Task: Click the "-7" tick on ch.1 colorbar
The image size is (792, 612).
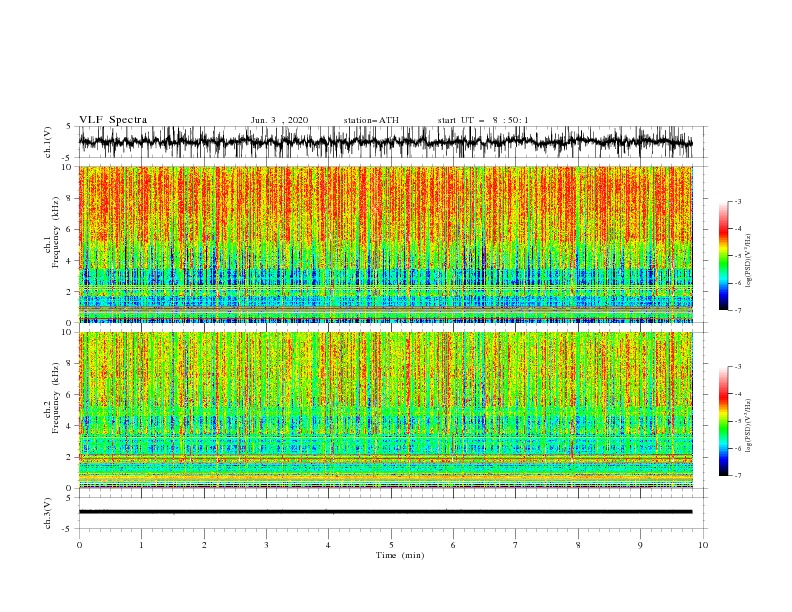Action: (737, 310)
